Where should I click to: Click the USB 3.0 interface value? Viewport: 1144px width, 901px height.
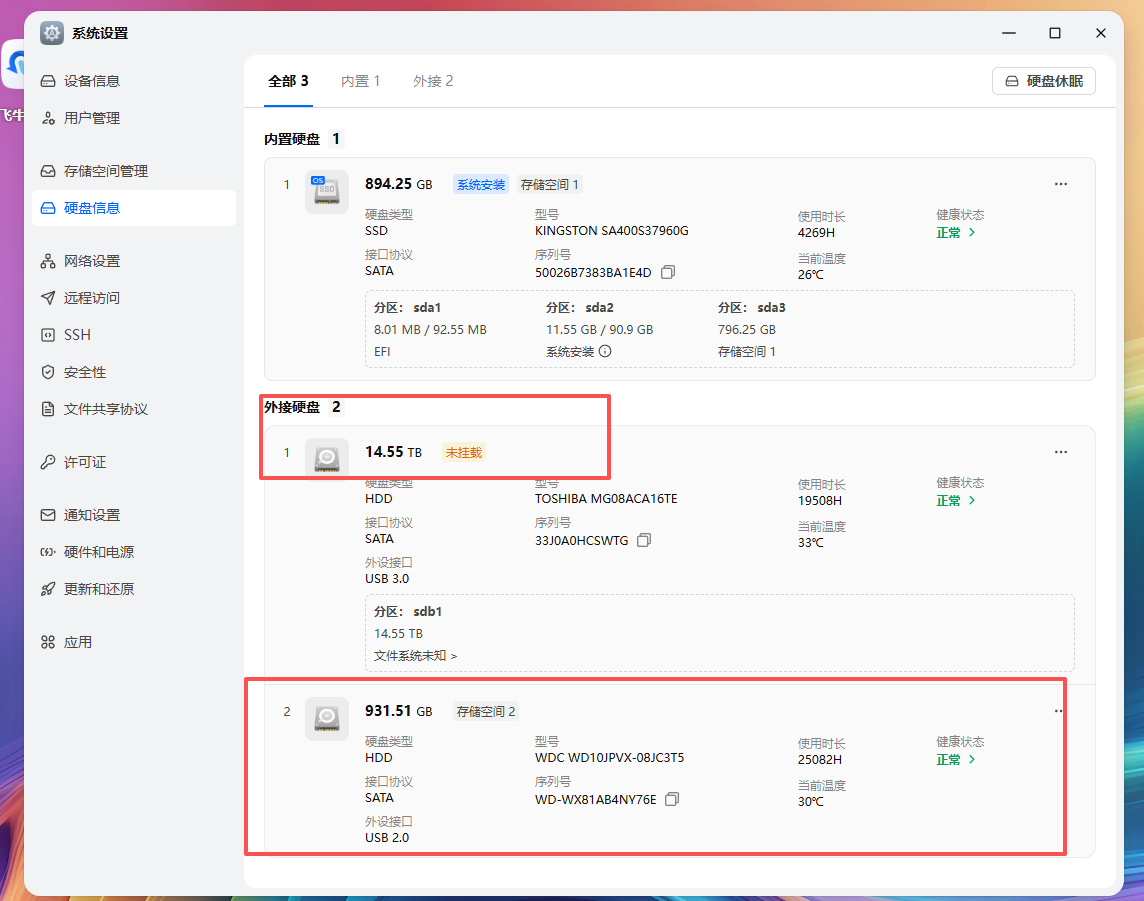(x=387, y=579)
